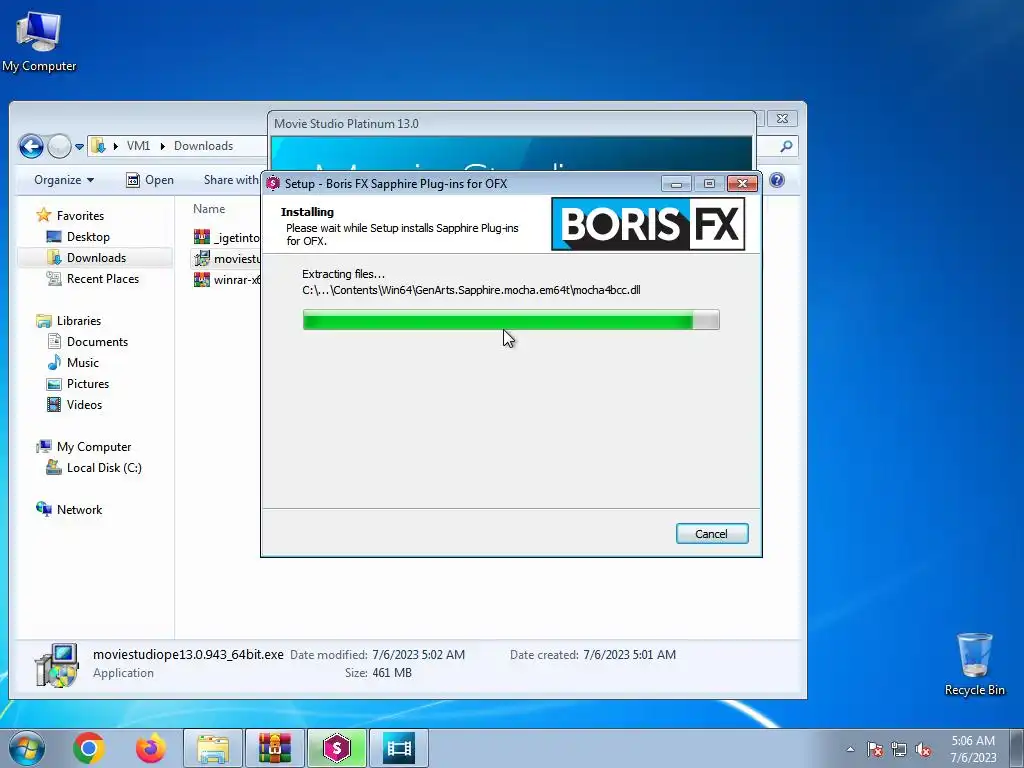Select the winrar-x64 file
Screen dimensions: 1024x768
coord(227,280)
